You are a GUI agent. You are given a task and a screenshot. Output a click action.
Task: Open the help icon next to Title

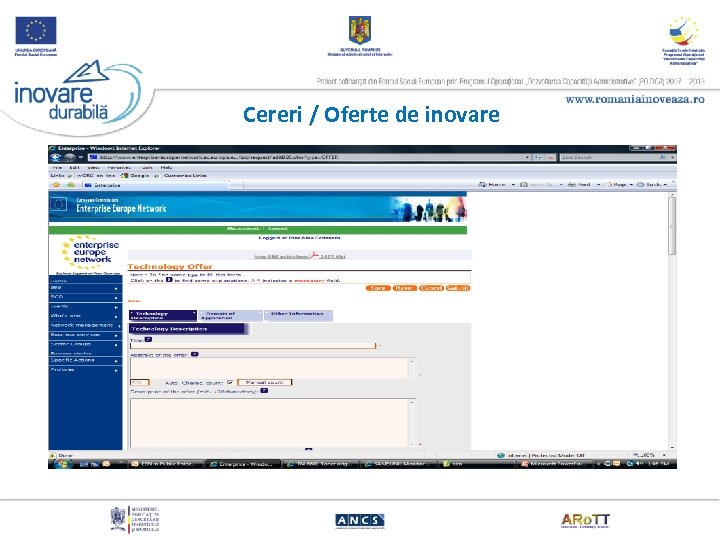[148, 340]
